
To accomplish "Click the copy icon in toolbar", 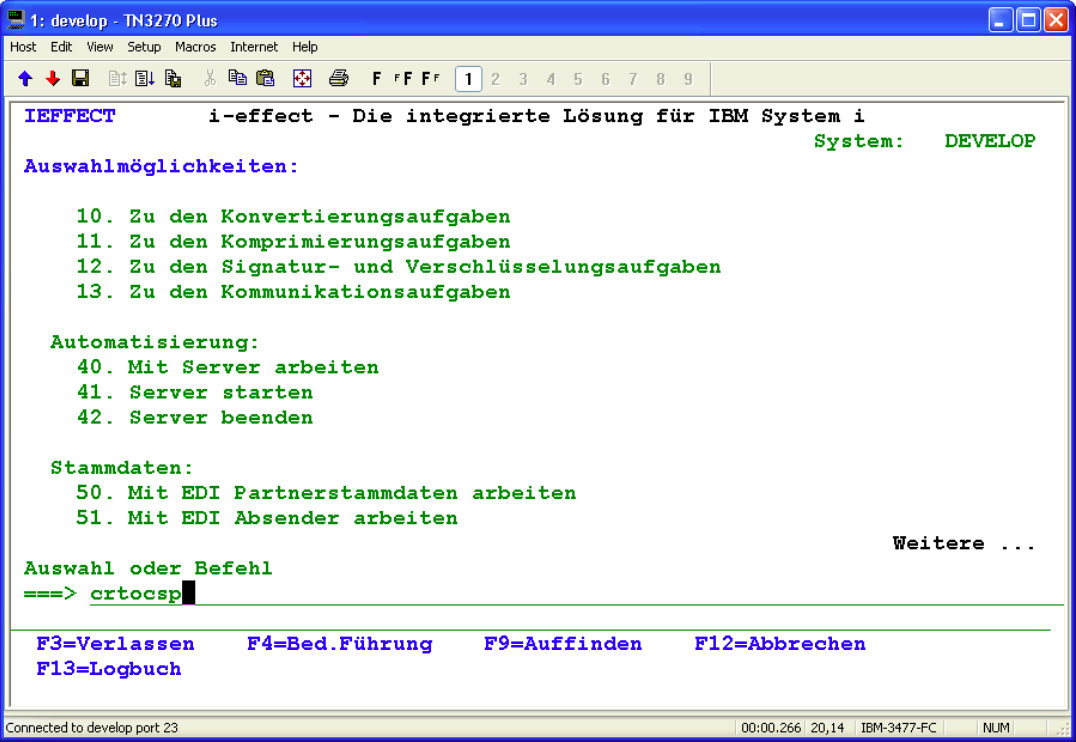I will [237, 79].
